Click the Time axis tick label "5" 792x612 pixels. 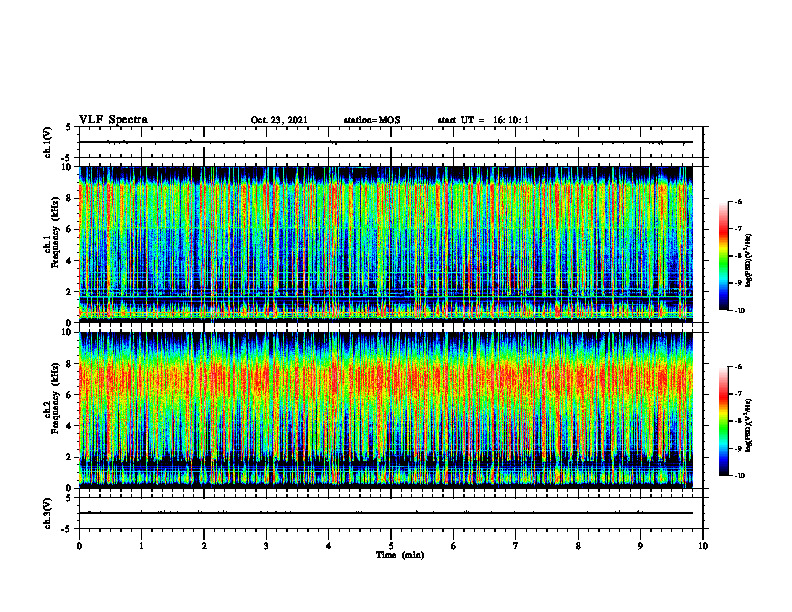tap(391, 546)
